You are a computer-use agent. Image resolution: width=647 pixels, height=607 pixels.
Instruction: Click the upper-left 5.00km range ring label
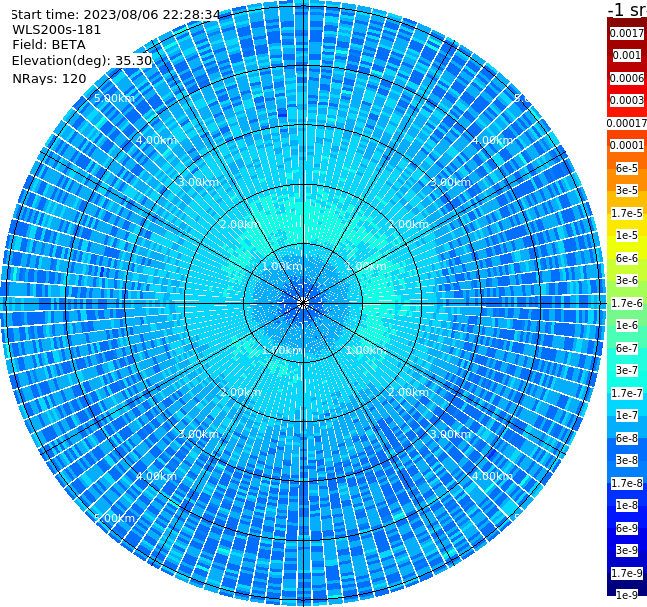click(114, 98)
